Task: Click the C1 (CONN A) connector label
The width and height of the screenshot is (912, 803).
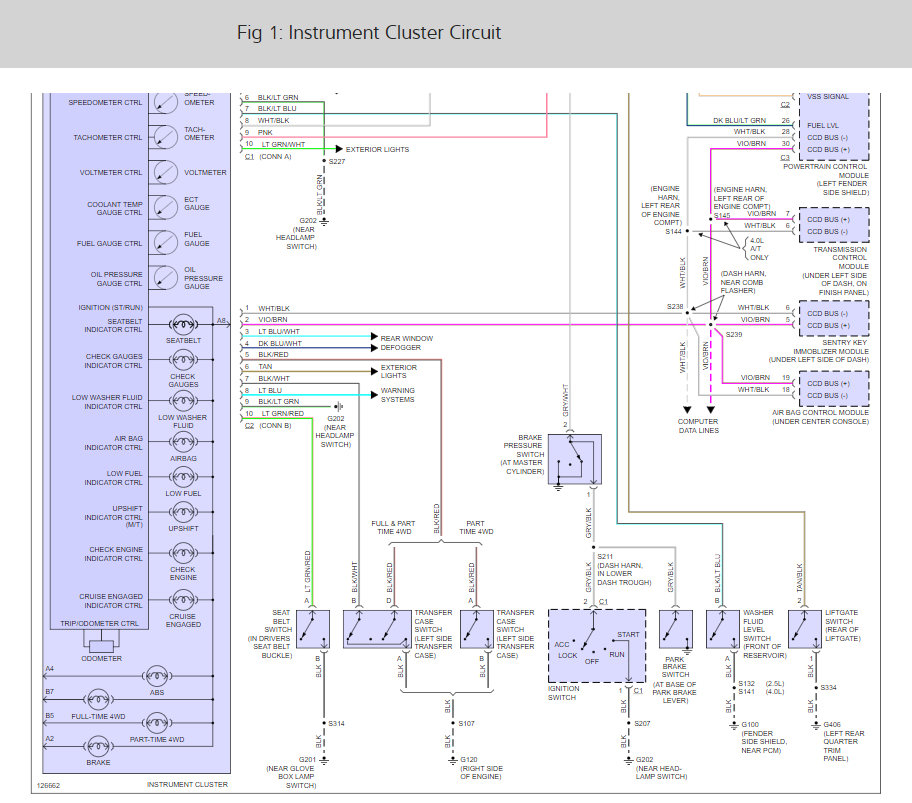Action: [268, 156]
